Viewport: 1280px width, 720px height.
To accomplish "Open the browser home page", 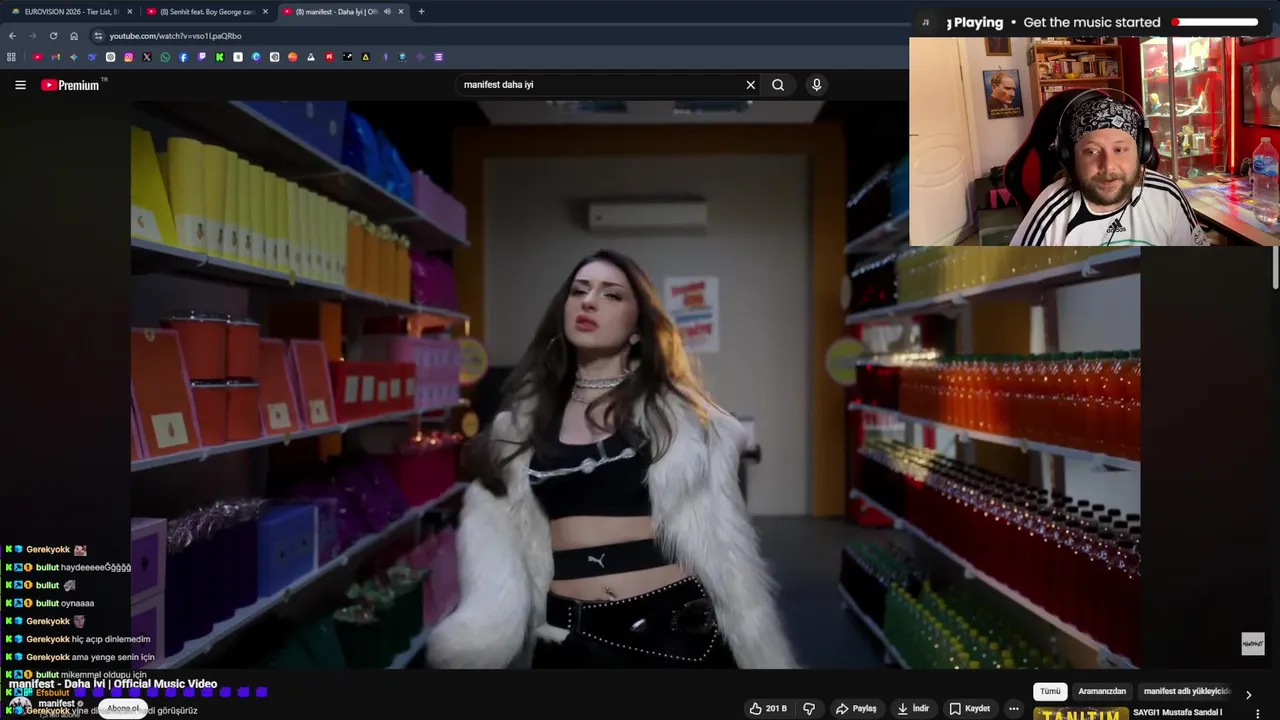I will tap(73, 36).
